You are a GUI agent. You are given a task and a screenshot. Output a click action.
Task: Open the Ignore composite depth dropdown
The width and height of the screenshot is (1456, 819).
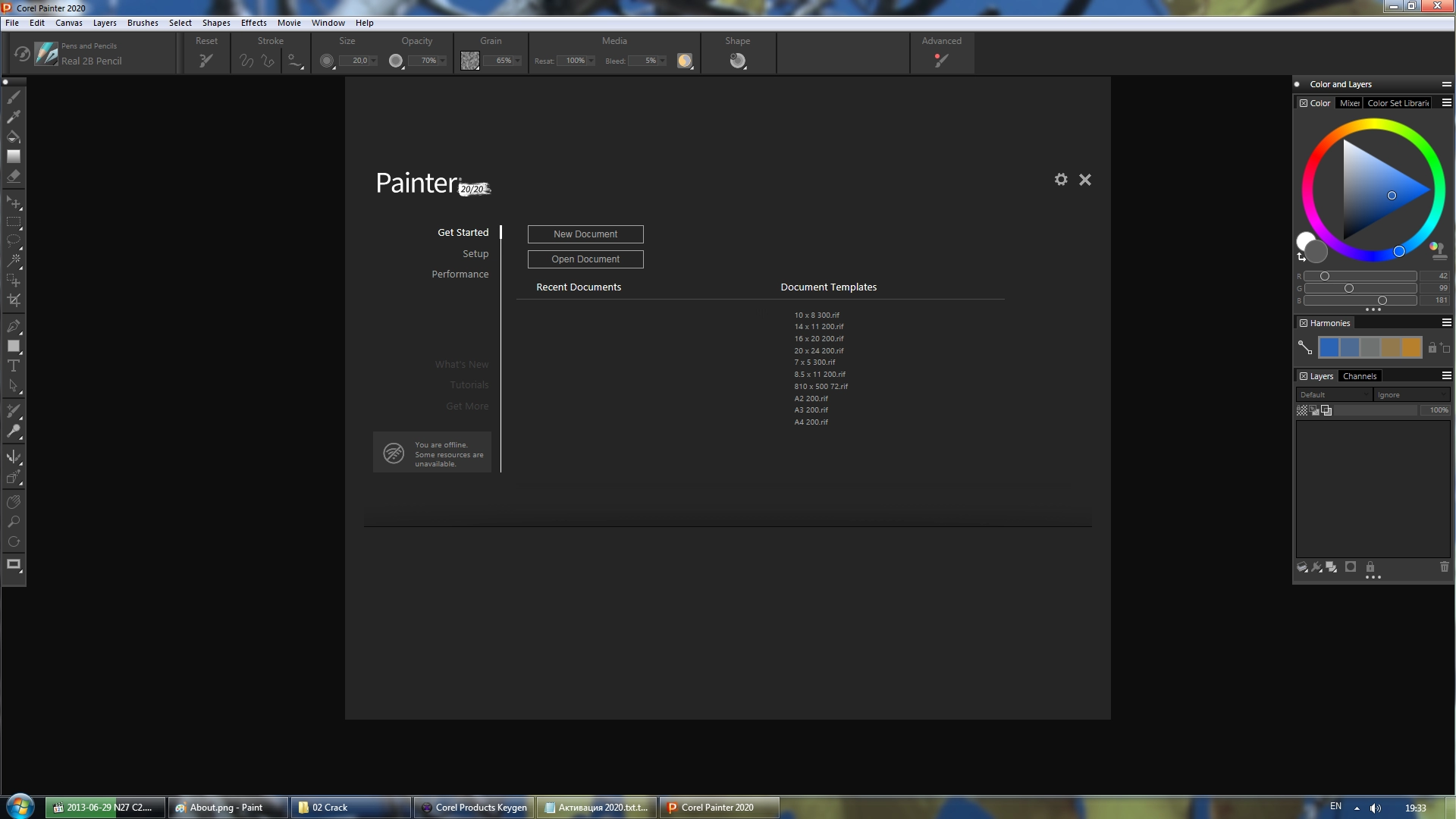click(1411, 395)
